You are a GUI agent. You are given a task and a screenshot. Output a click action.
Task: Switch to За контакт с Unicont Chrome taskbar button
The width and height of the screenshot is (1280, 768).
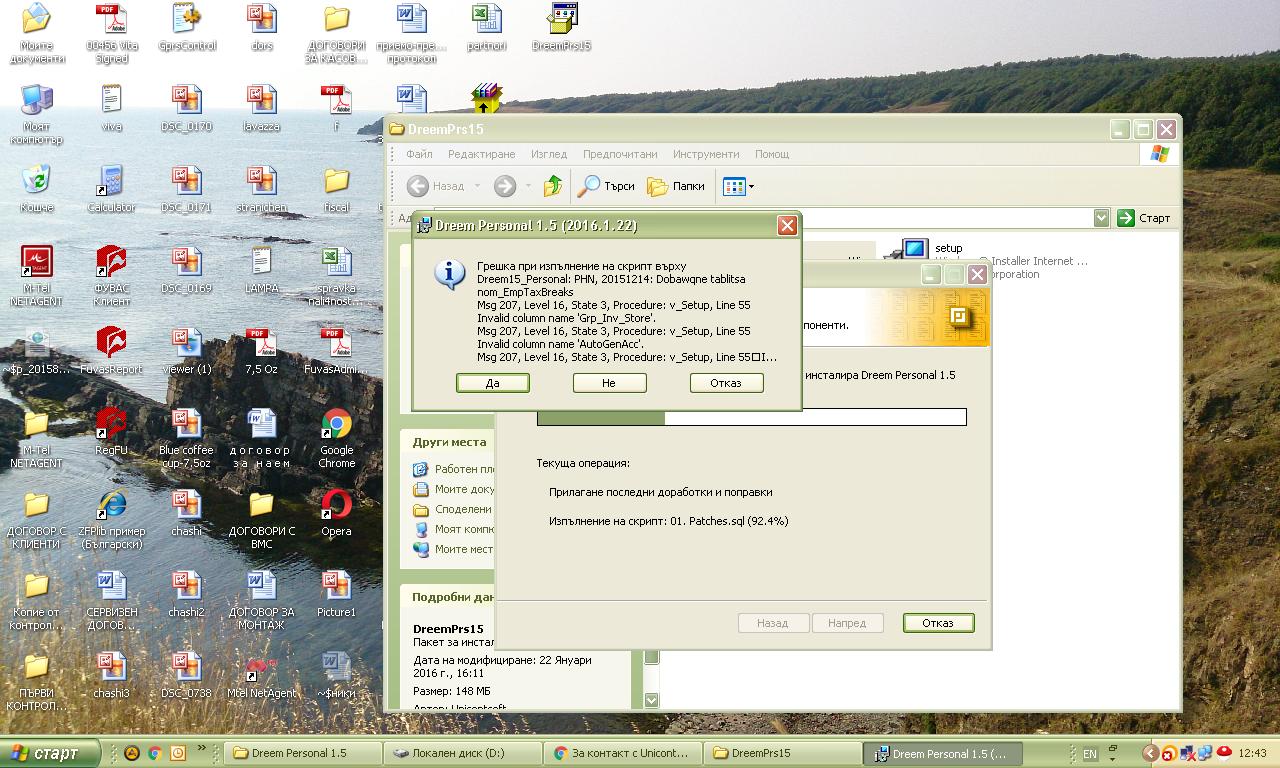tap(624, 753)
